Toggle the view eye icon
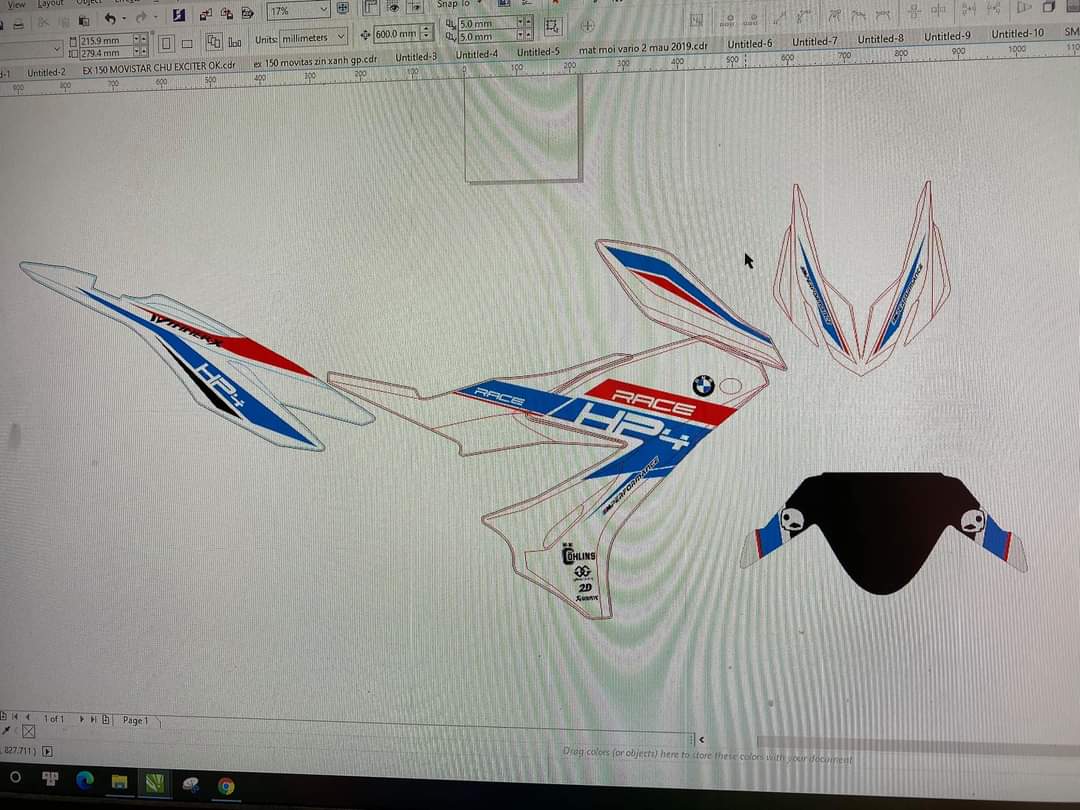The width and height of the screenshot is (1080, 810). point(393,8)
